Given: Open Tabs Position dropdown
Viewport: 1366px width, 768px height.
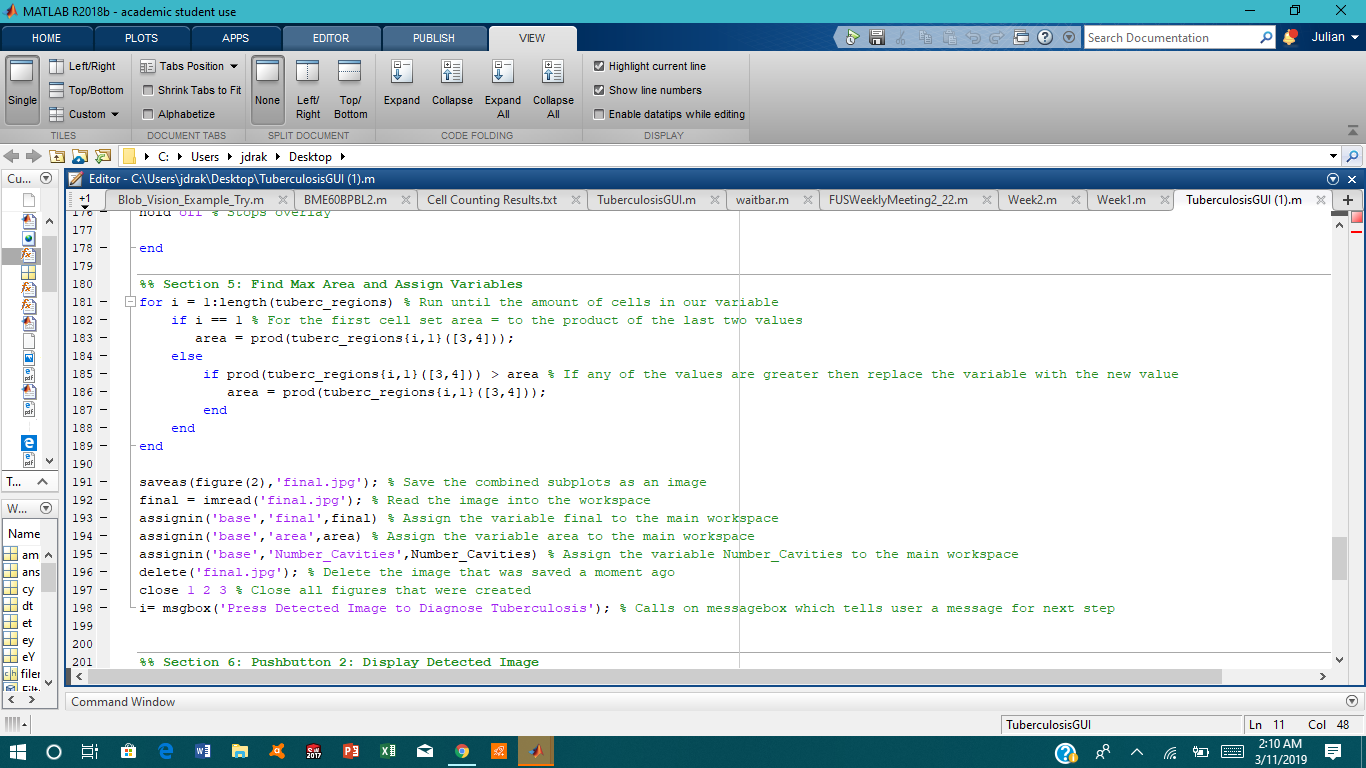Looking at the screenshot, I should coord(190,66).
